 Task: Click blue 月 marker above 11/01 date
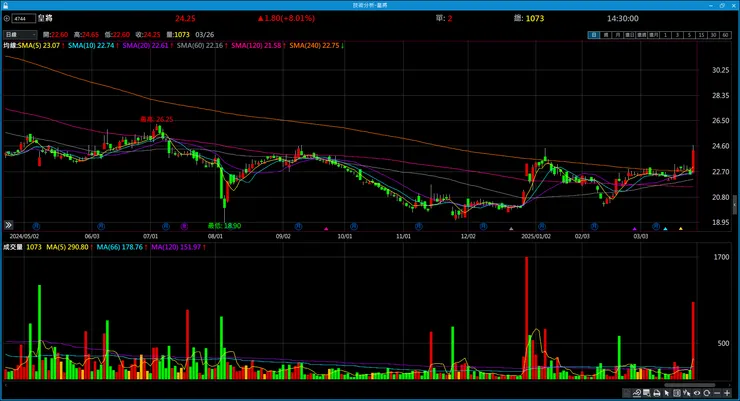point(419,226)
